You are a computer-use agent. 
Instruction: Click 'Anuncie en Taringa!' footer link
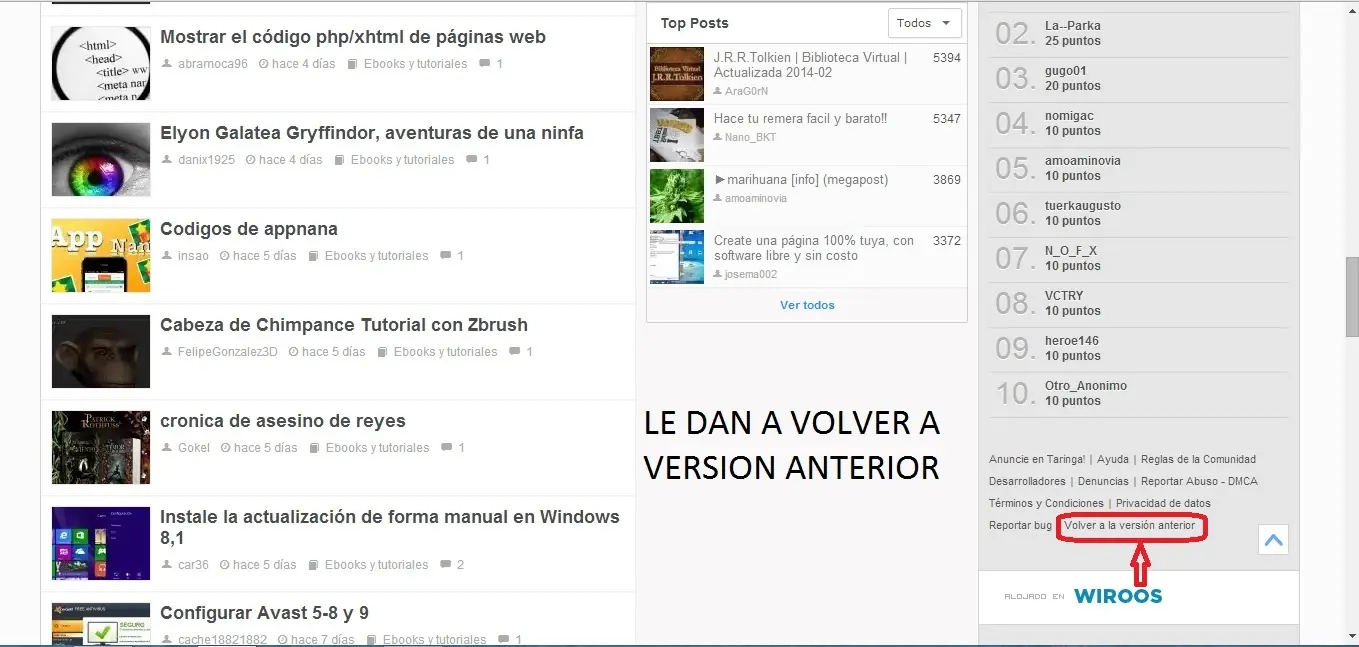1037,460
